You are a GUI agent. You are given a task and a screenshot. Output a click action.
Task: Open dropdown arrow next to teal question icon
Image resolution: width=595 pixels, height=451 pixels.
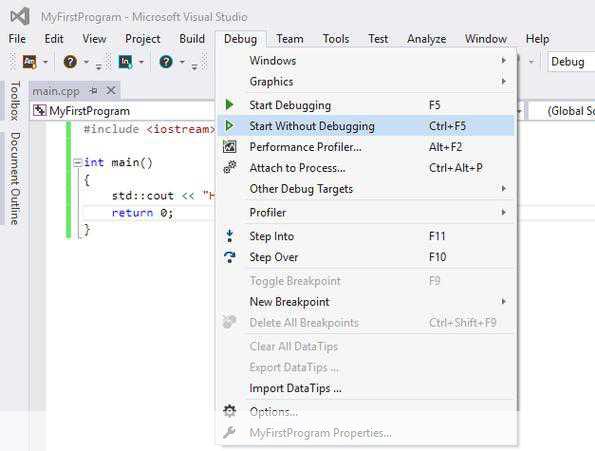pyautogui.click(x=182, y=62)
